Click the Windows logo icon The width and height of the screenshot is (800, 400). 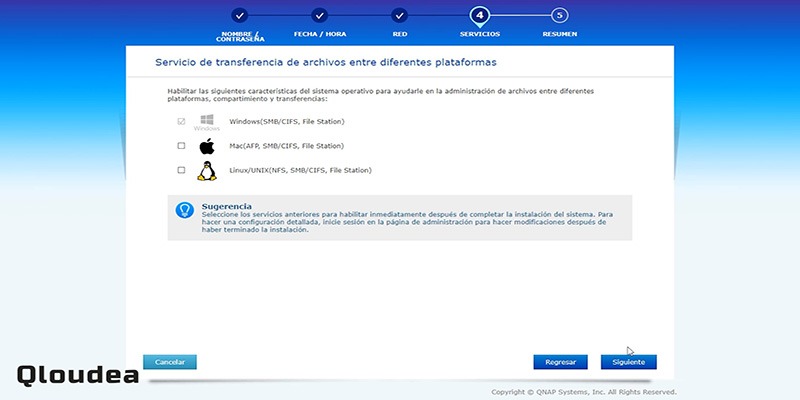207,120
